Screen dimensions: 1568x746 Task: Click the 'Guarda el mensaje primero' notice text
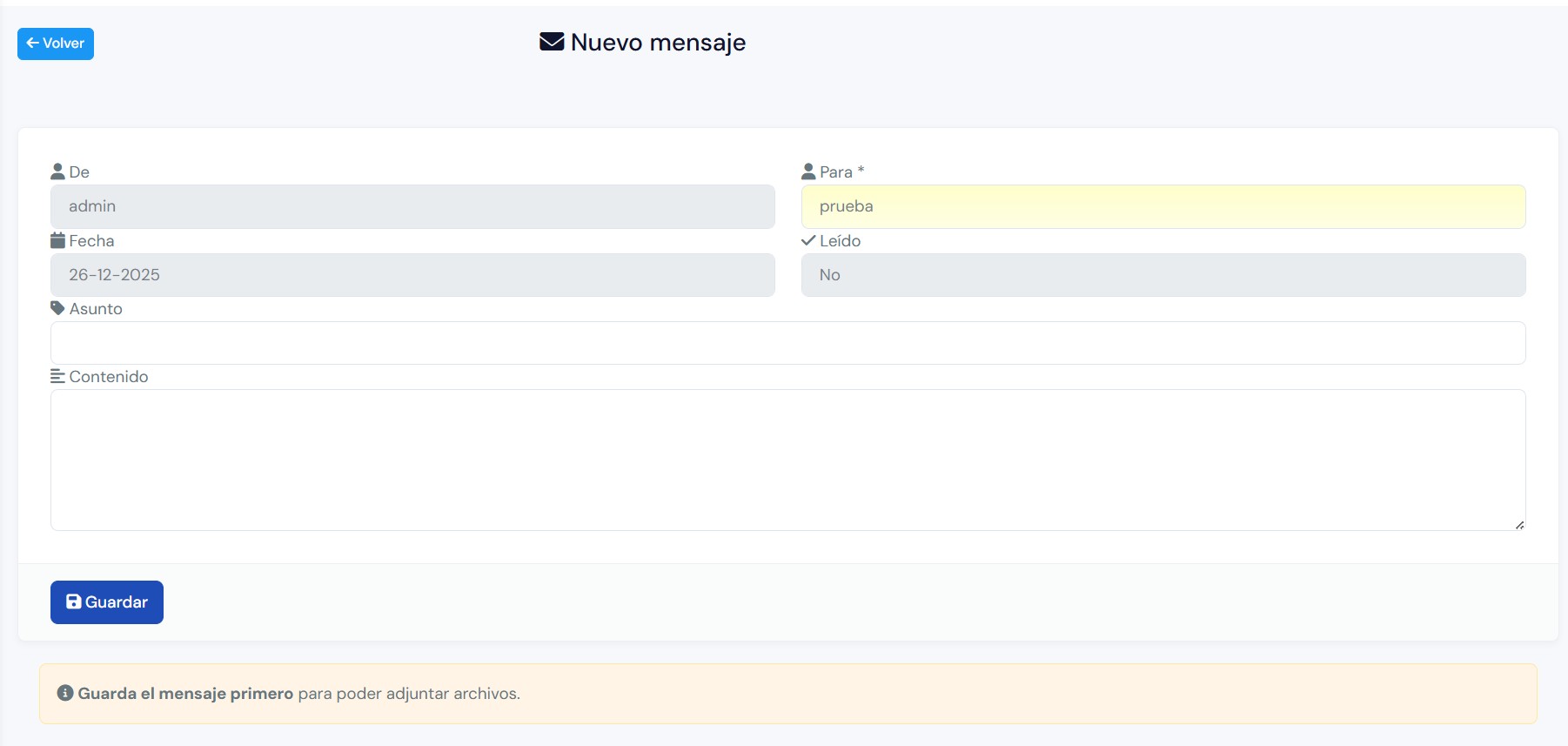point(185,694)
